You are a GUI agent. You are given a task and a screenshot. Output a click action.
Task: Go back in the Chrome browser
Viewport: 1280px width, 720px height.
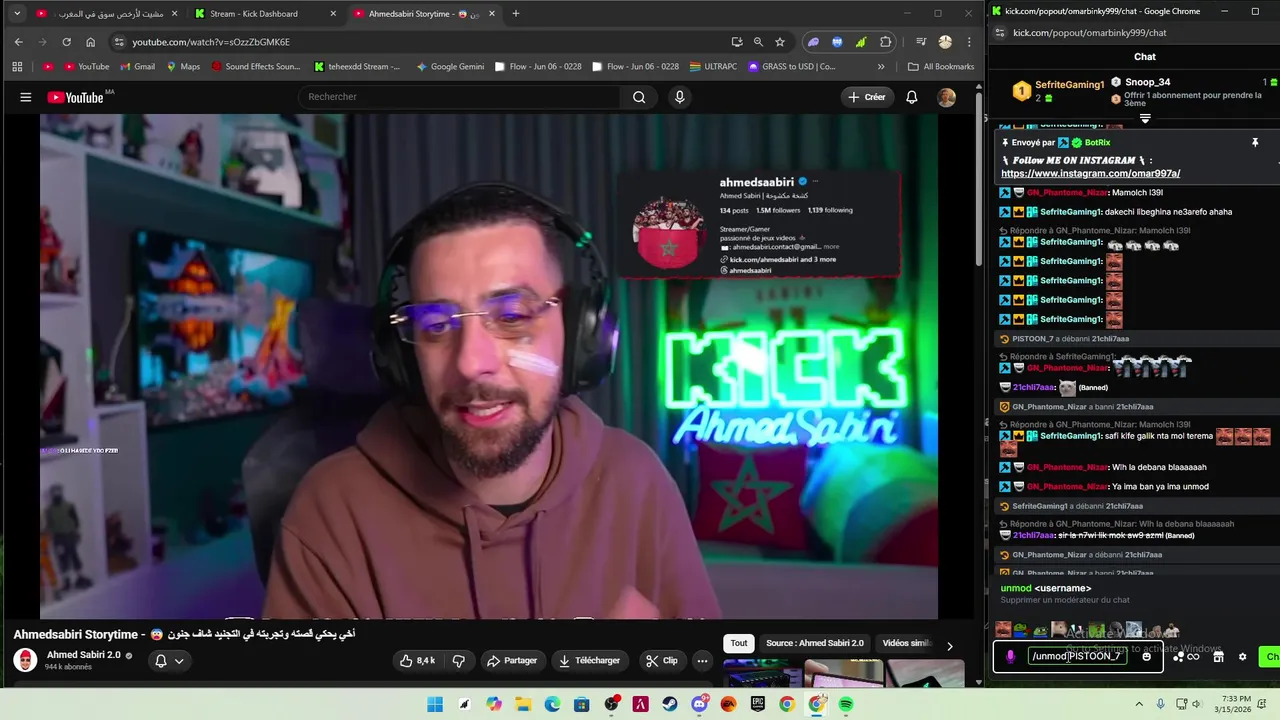(x=18, y=42)
